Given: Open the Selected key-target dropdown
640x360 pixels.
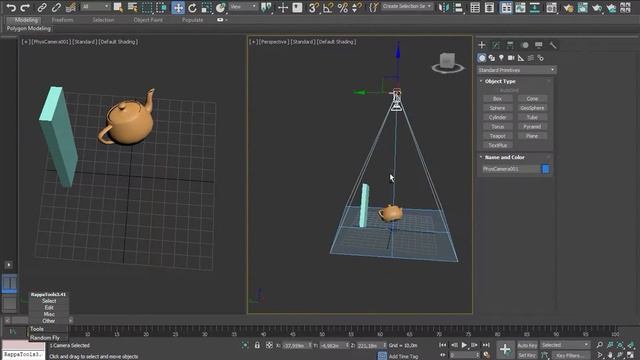Looking at the screenshot, I should point(565,345).
